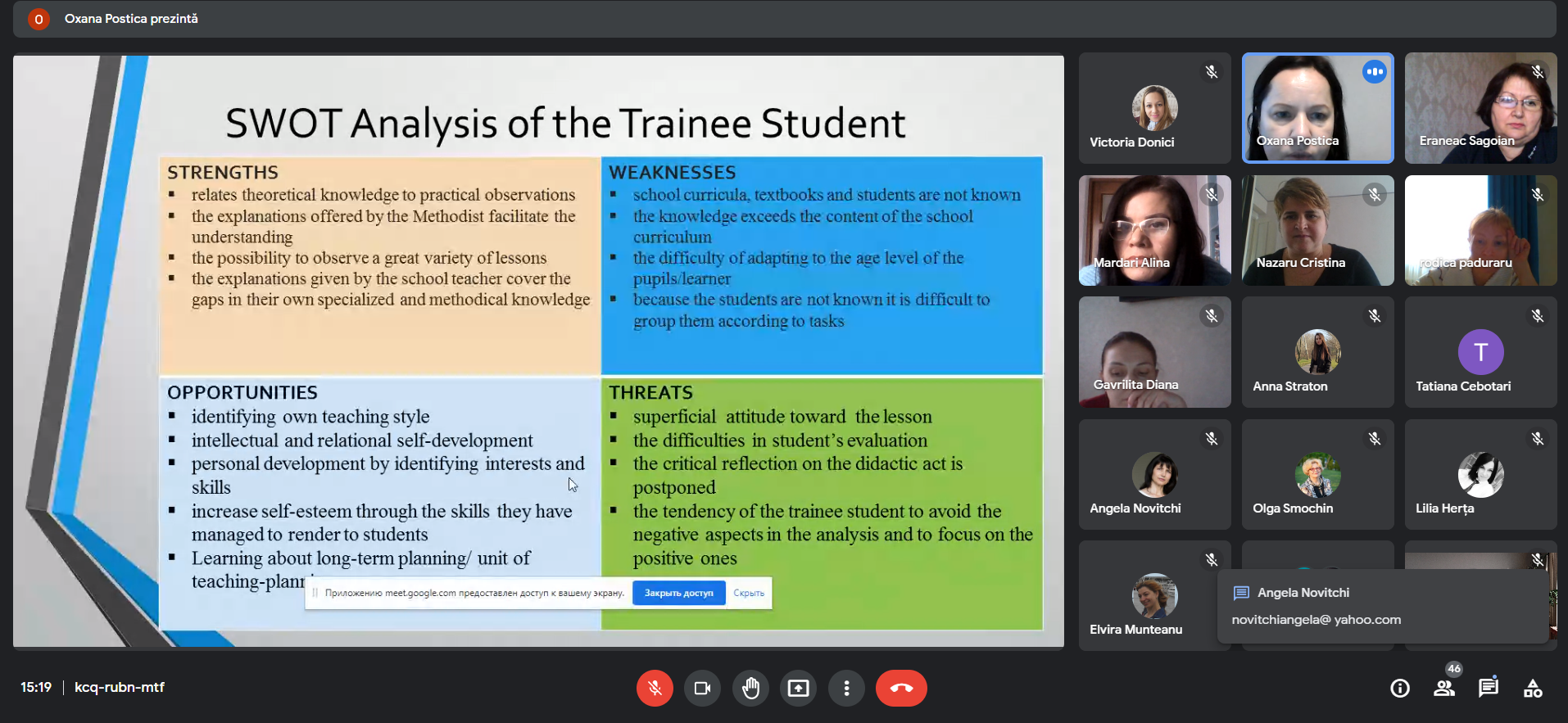Image resolution: width=1568 pixels, height=723 pixels.
Task: Click the present screen button
Action: 798,688
